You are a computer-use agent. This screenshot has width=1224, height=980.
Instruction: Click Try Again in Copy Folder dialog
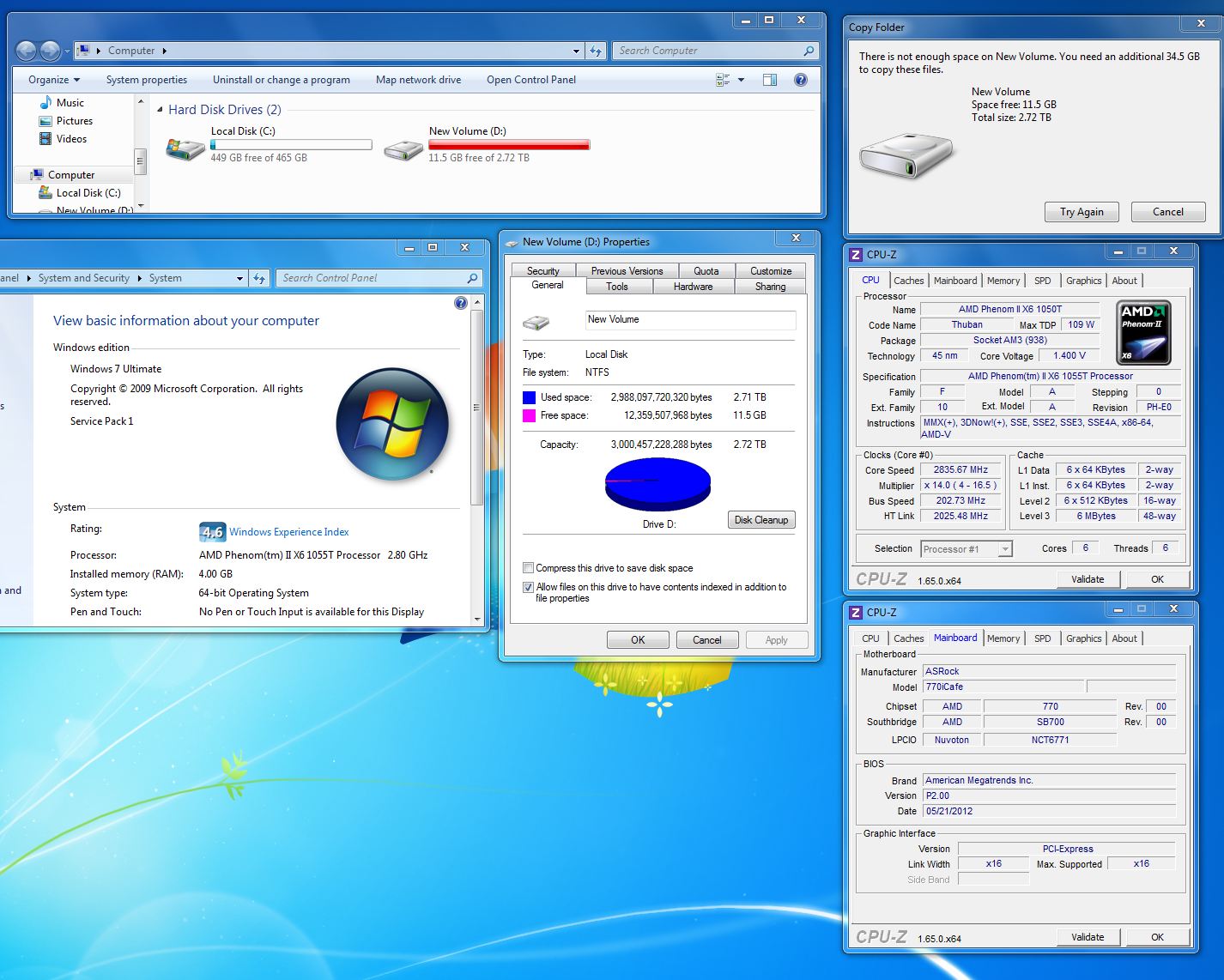1081,212
